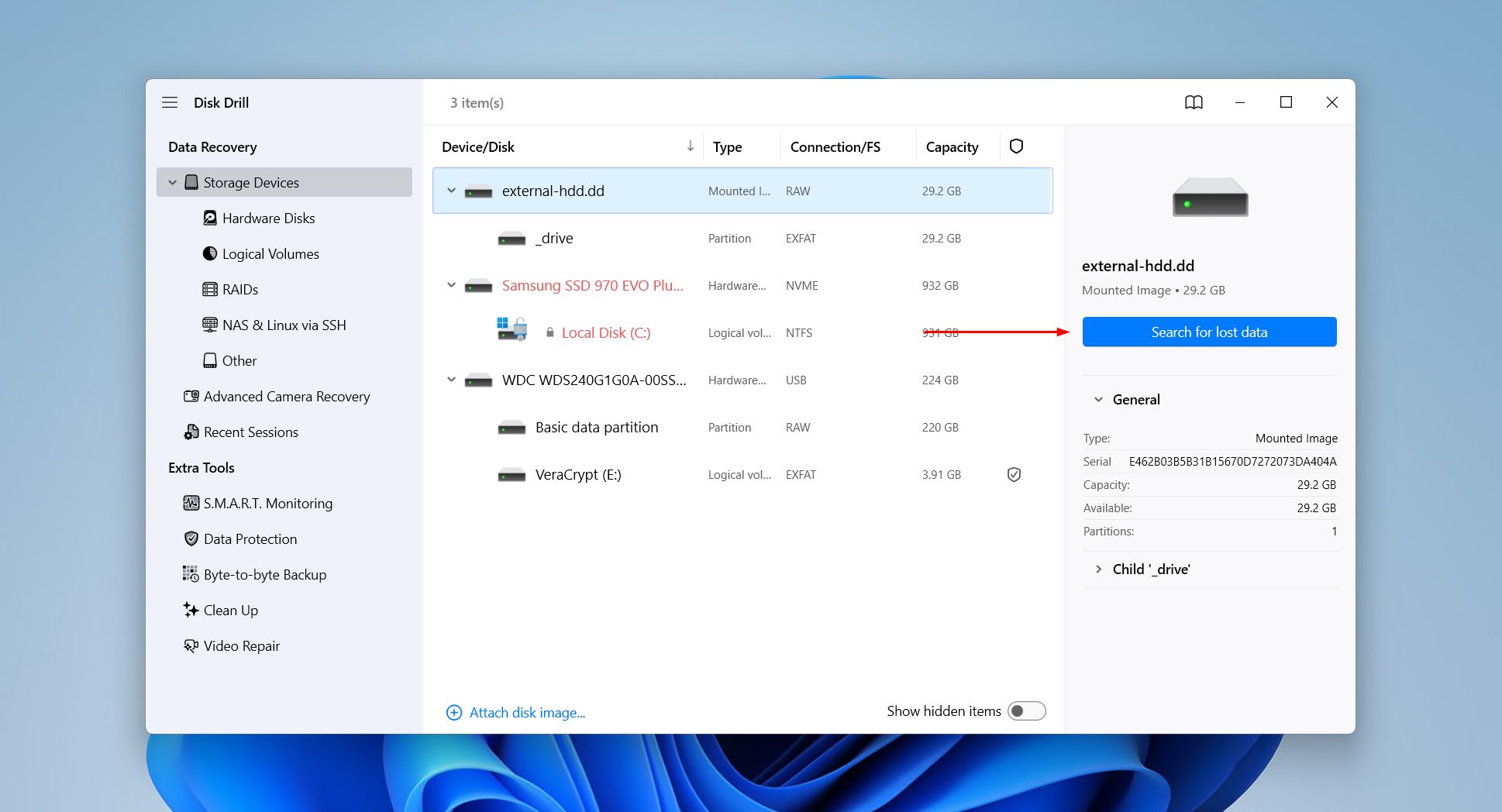Click the large drive image in details panel
The width and height of the screenshot is (1502, 812).
coord(1210,197)
